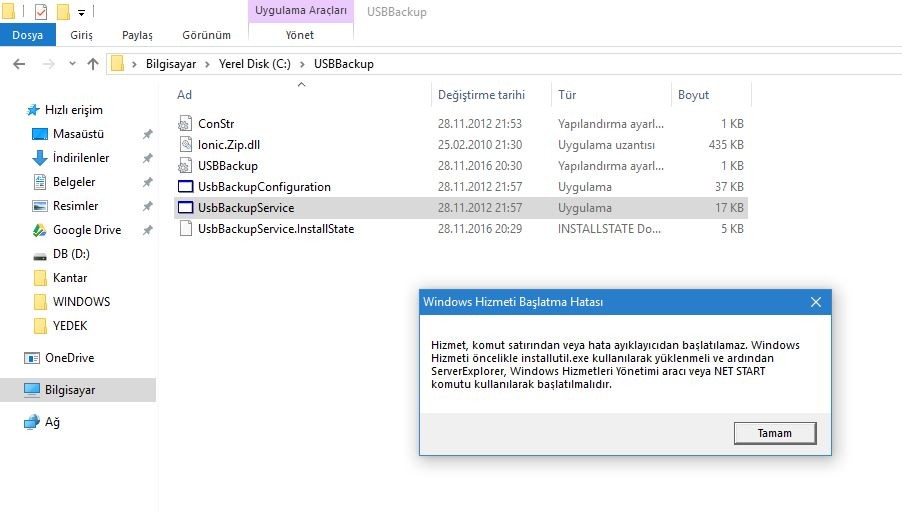Go forward with the forward arrow
This screenshot has height=512, width=902.
coord(49,64)
